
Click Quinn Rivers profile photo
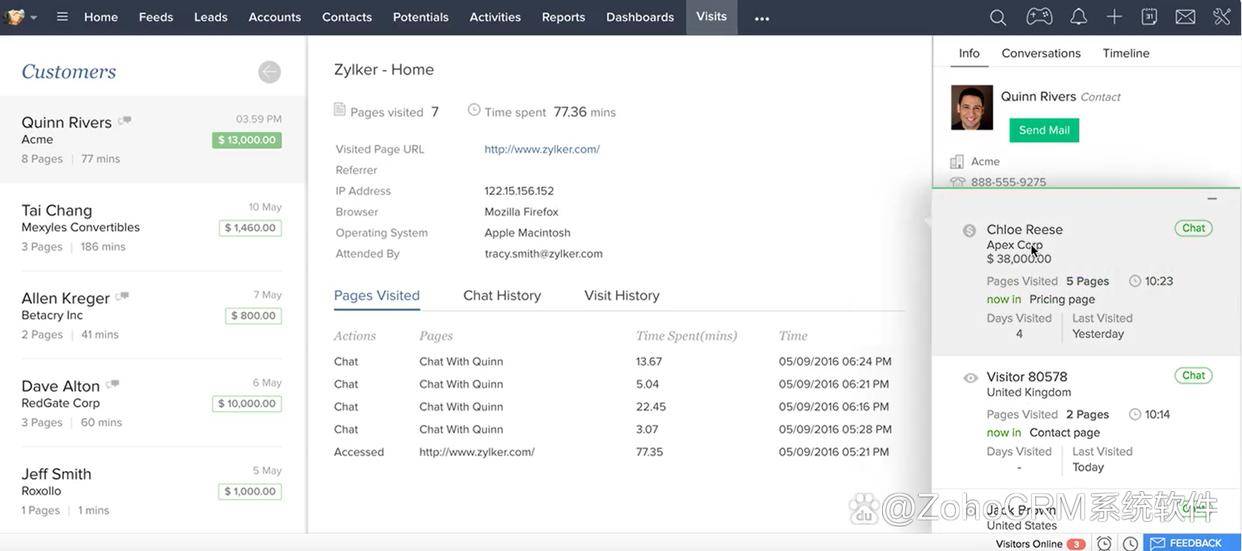[x=972, y=107]
